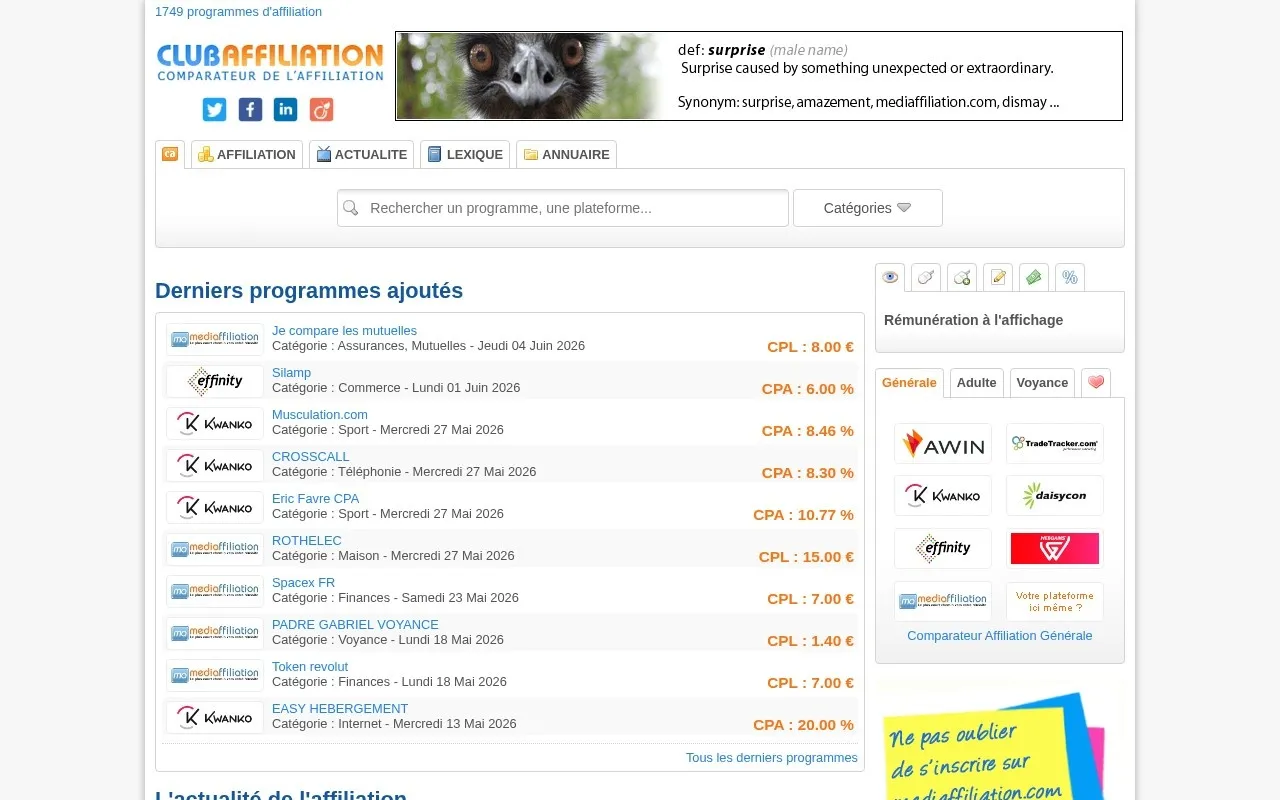This screenshot has width=1280, height=800.
Task: Open the LinkedIn social icon
Action: pos(285,109)
